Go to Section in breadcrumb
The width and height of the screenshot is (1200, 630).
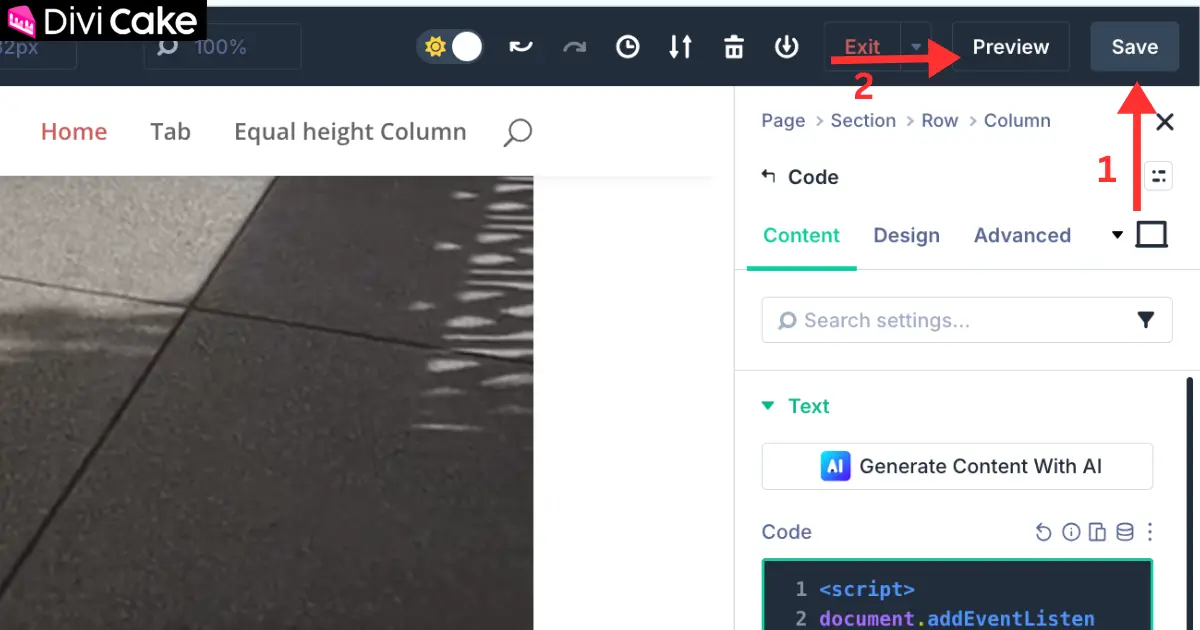pyautogui.click(x=863, y=120)
